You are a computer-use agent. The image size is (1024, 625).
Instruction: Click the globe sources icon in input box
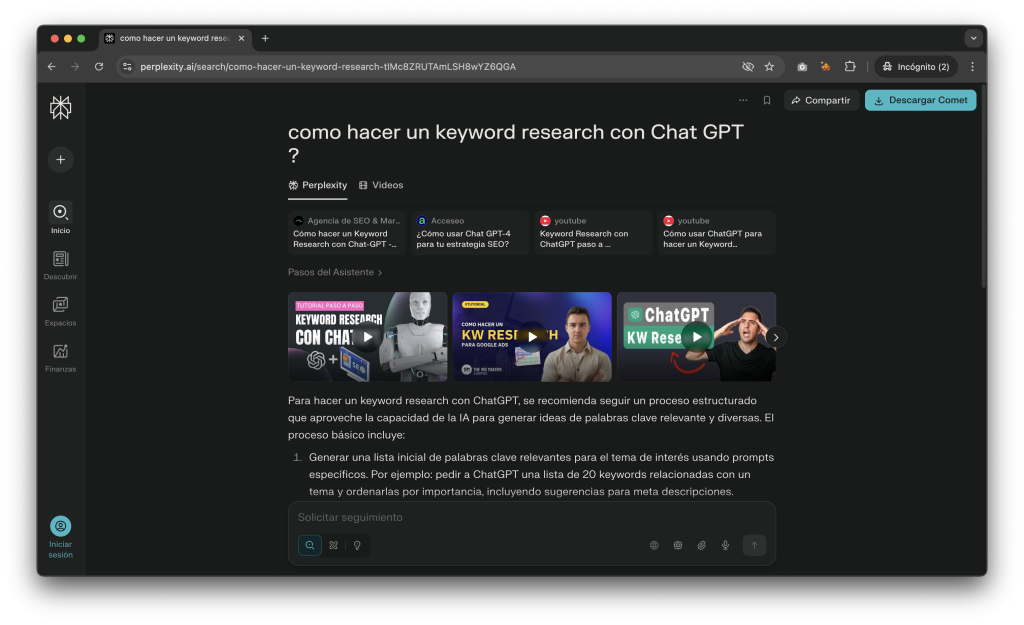(x=654, y=545)
